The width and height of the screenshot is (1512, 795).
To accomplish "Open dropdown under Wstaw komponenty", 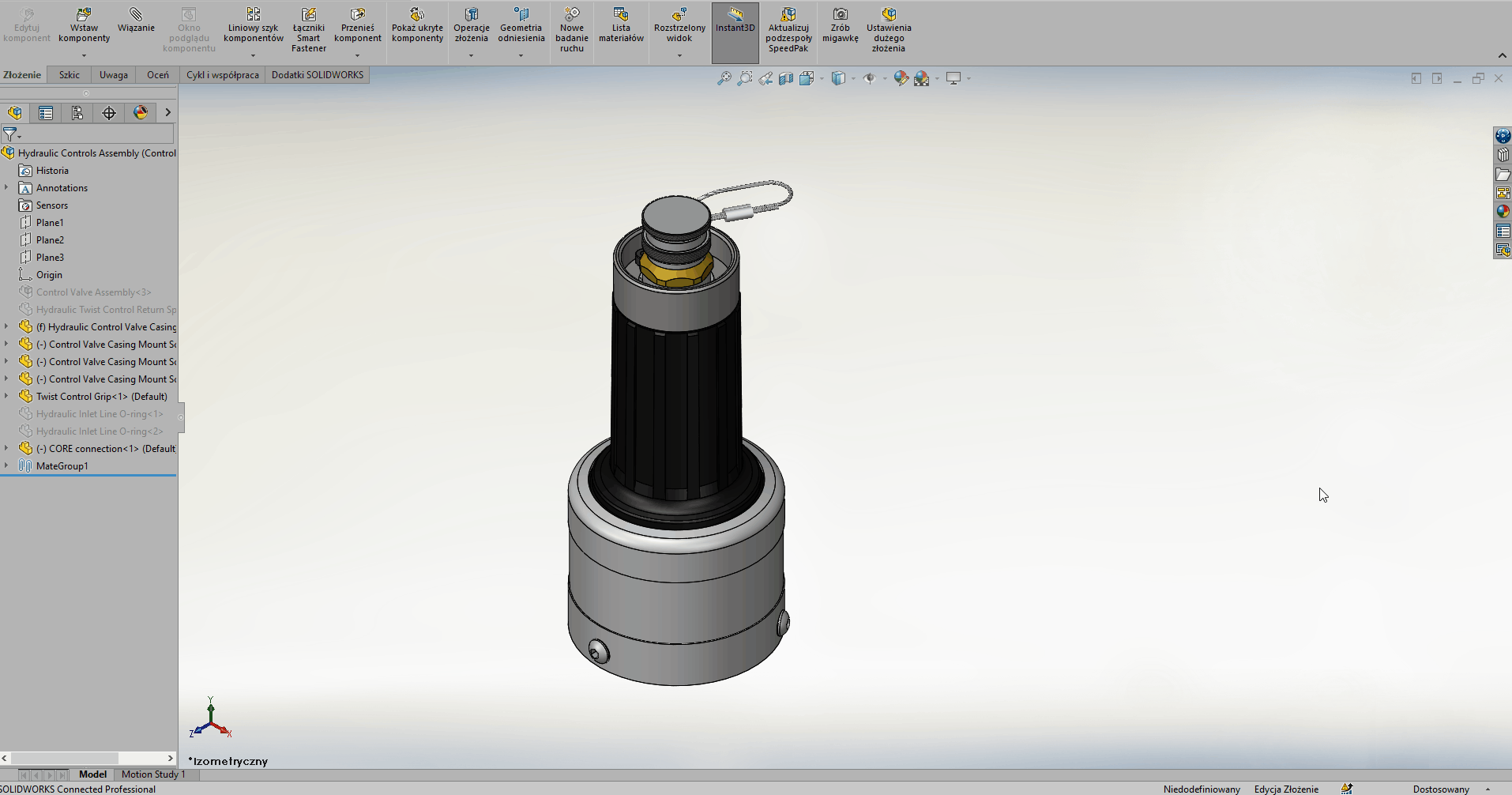I will [x=84, y=55].
